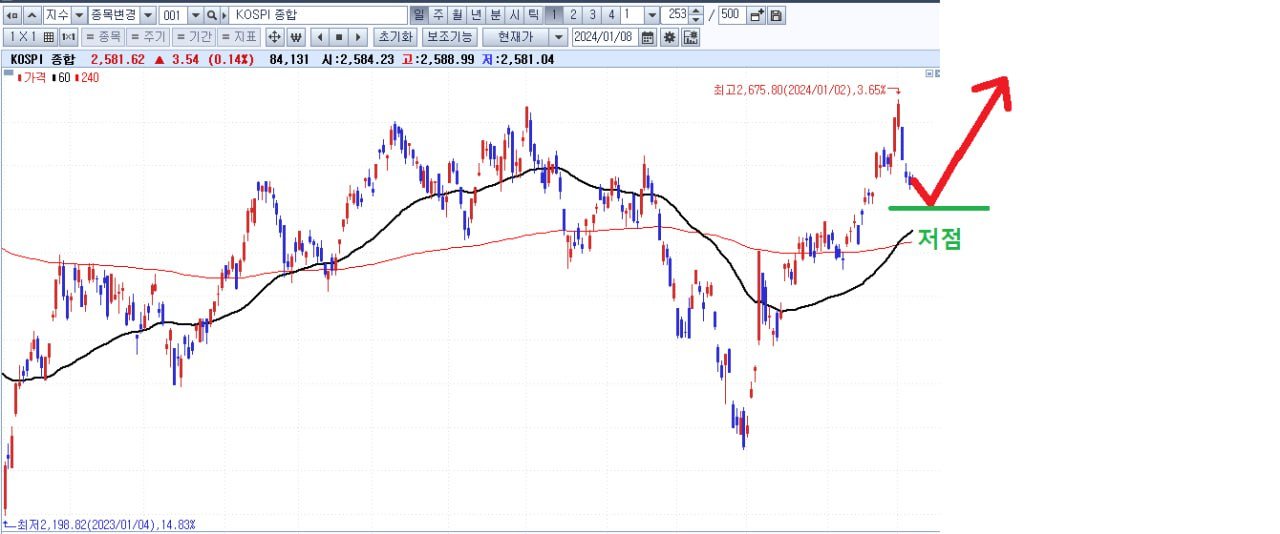Click the add new chart window icon

point(756,15)
